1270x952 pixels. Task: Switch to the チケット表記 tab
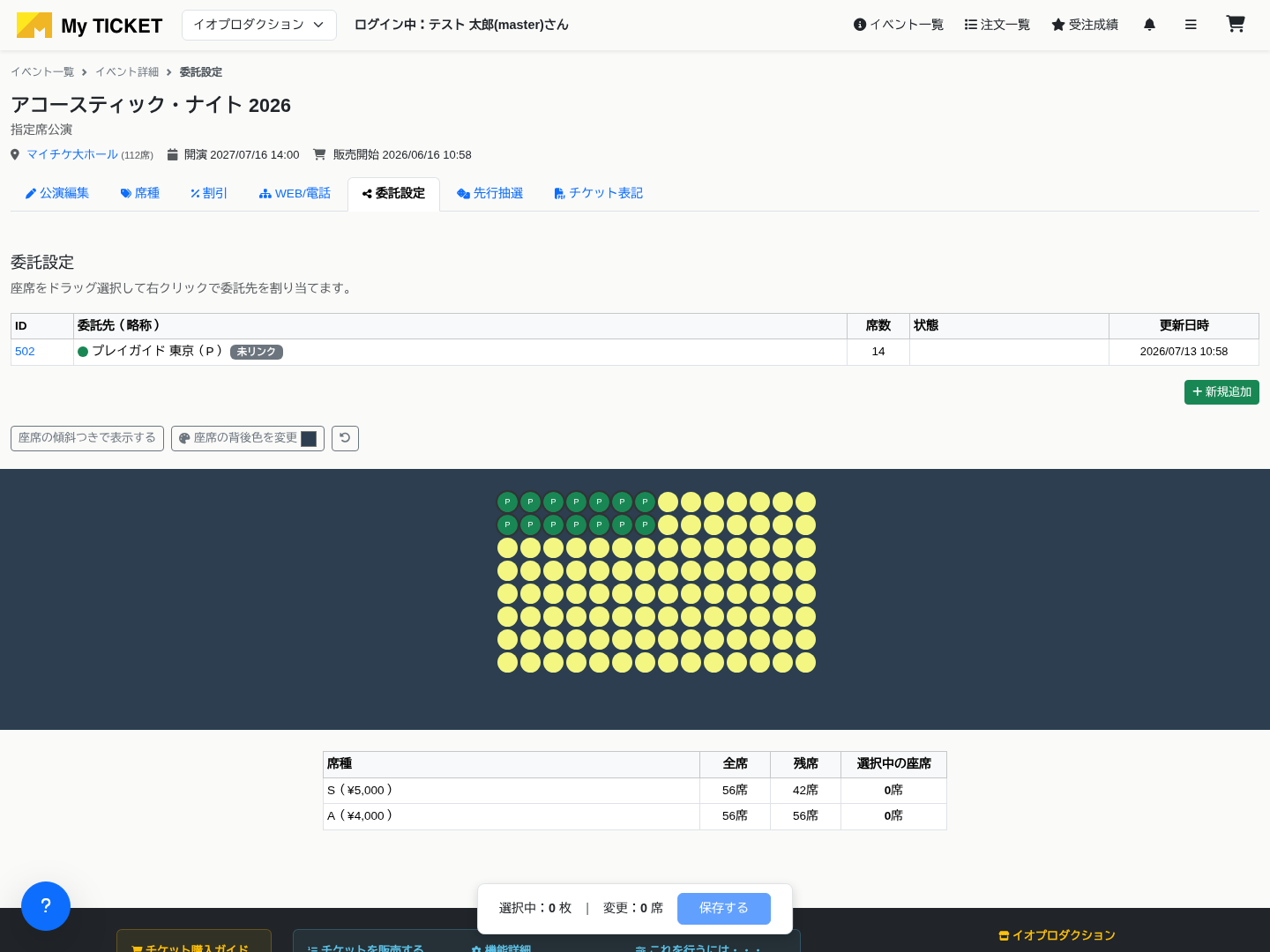click(x=598, y=193)
